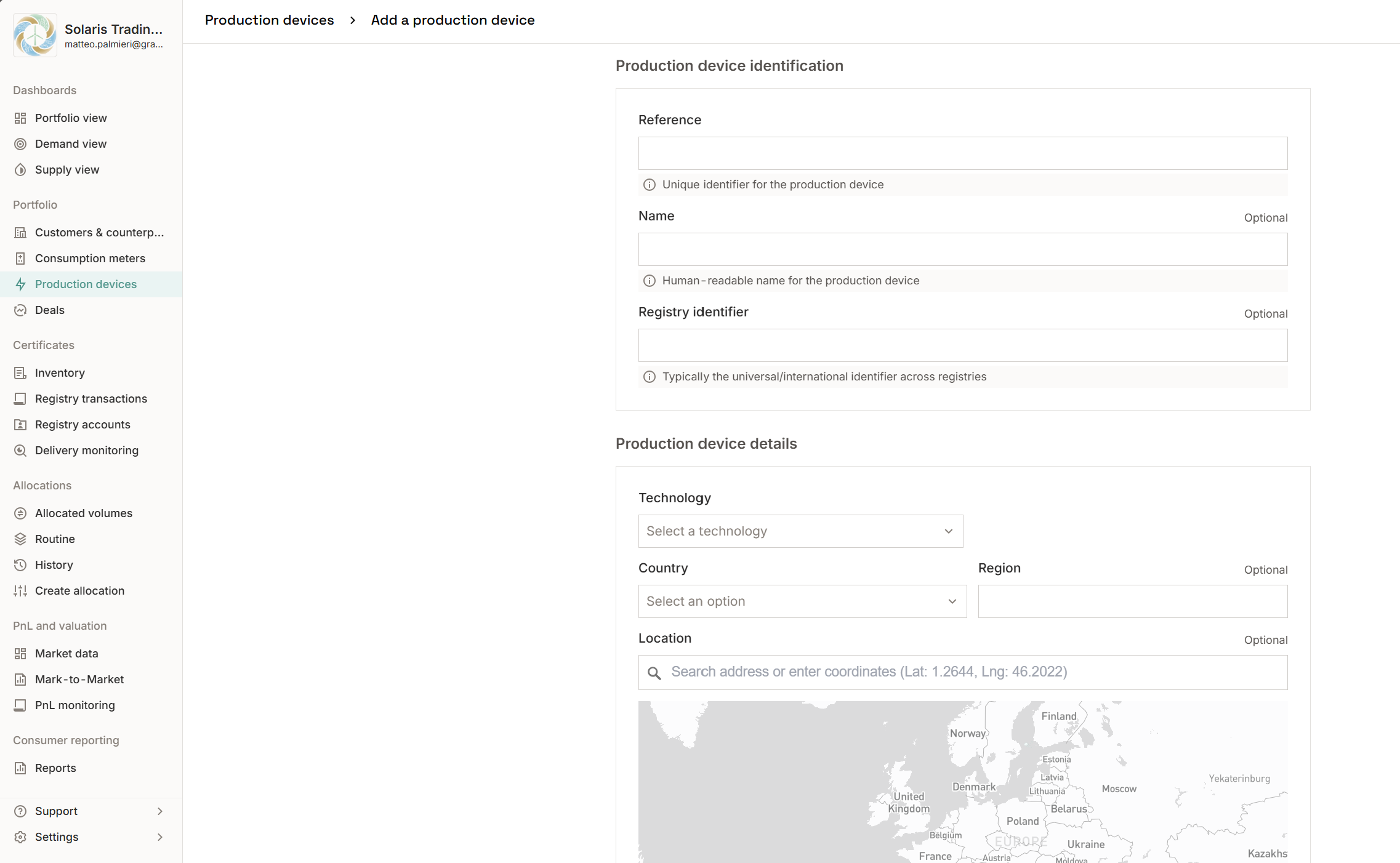This screenshot has width=1400, height=863.
Task: Click the Routine layers icon
Action: pyautogui.click(x=20, y=539)
